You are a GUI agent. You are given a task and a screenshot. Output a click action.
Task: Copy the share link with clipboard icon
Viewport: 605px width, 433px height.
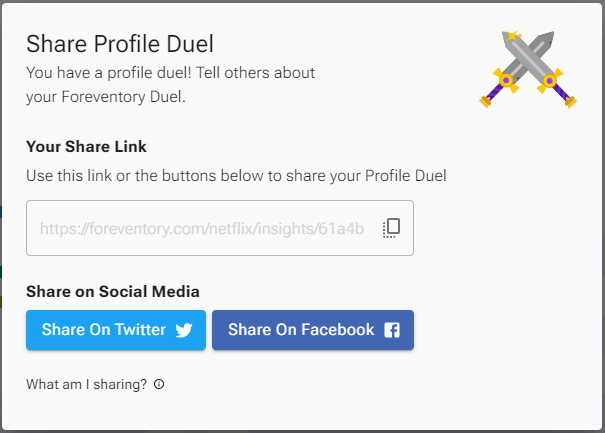pyautogui.click(x=391, y=228)
